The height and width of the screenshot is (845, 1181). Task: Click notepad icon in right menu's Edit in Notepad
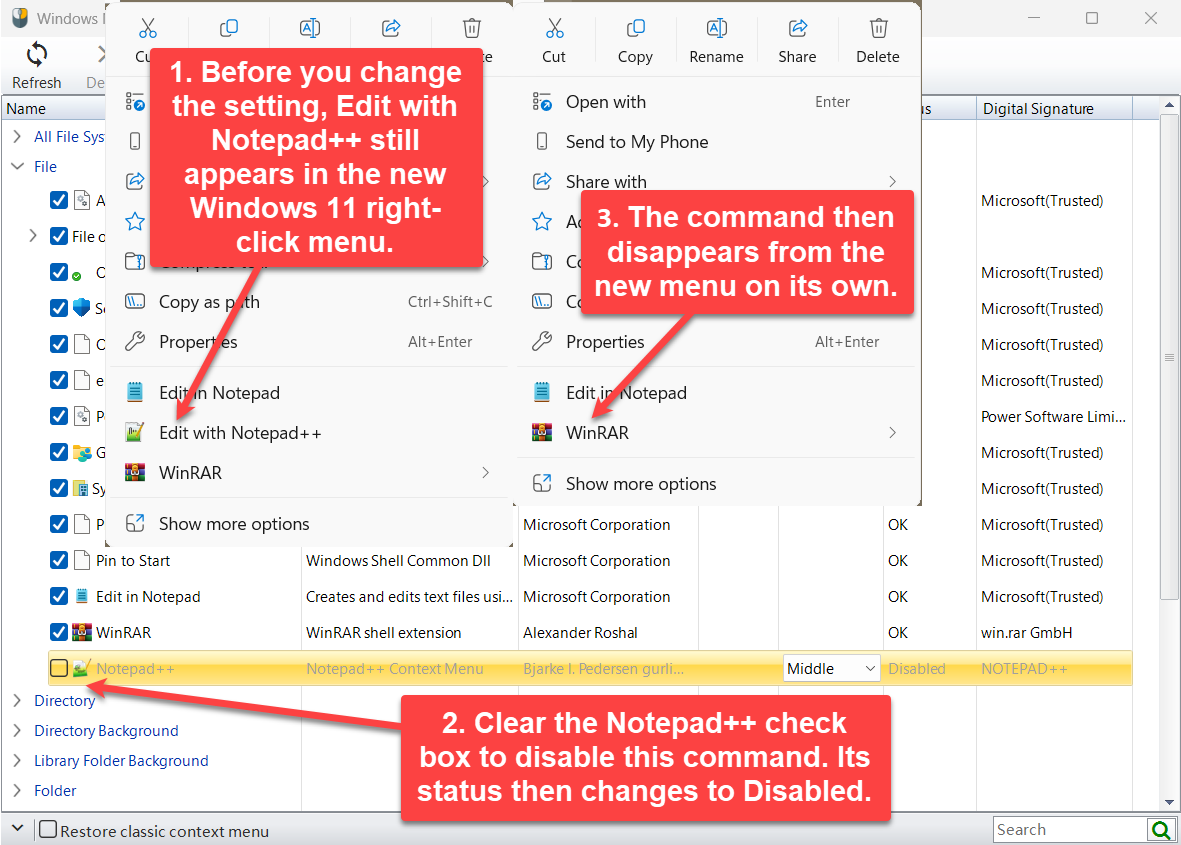point(542,392)
